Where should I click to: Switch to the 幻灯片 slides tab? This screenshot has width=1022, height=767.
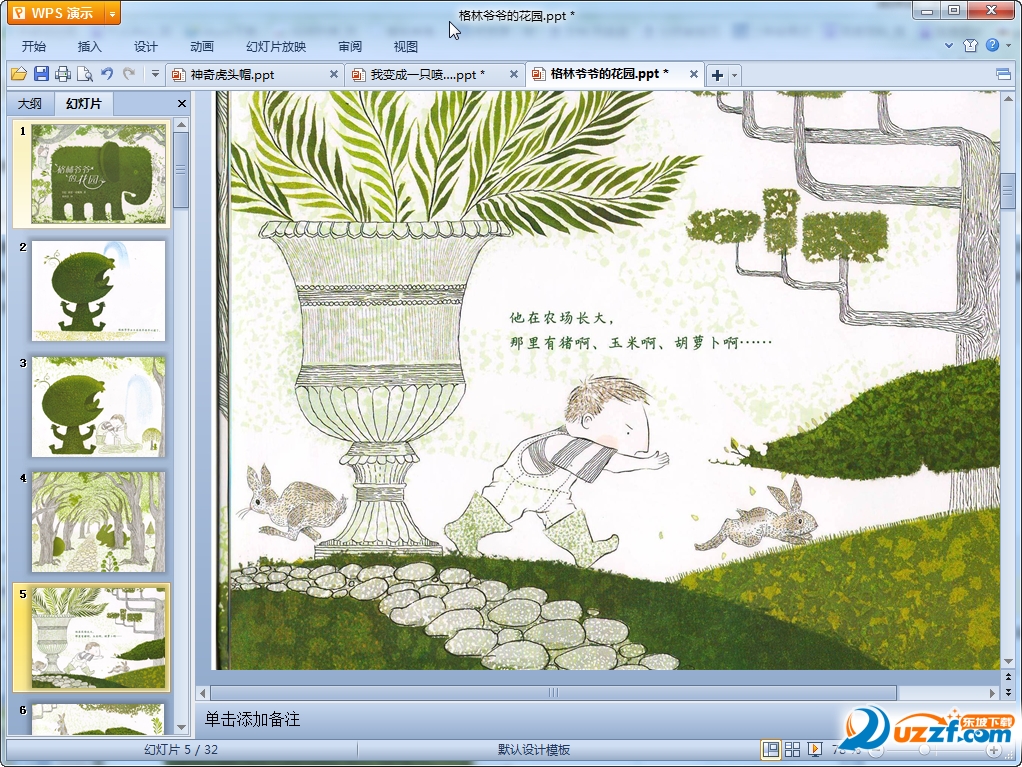(x=84, y=104)
